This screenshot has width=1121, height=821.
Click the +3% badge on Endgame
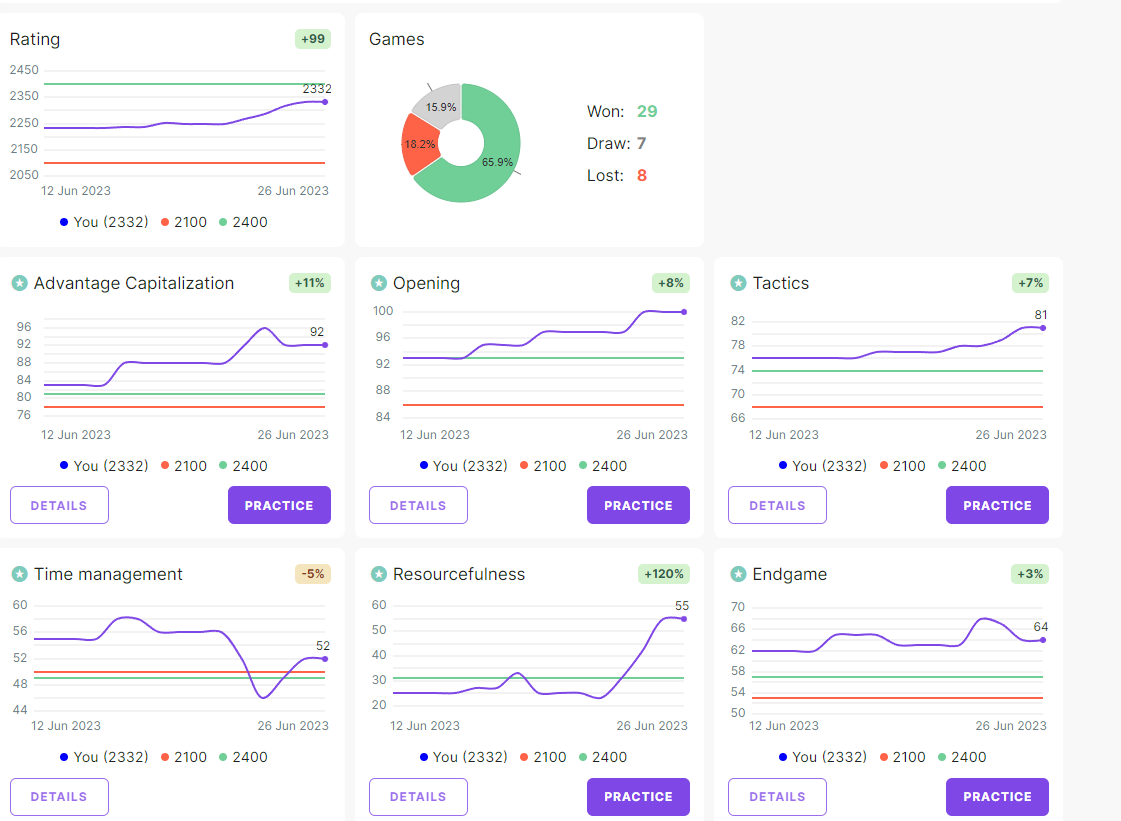(1030, 574)
